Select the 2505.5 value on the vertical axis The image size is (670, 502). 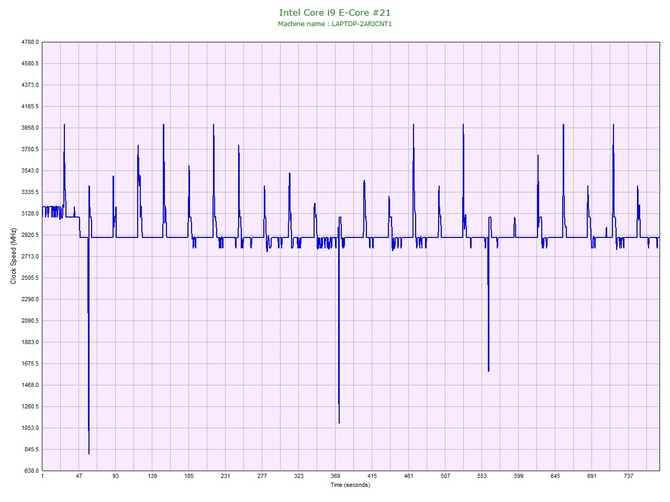[30, 278]
